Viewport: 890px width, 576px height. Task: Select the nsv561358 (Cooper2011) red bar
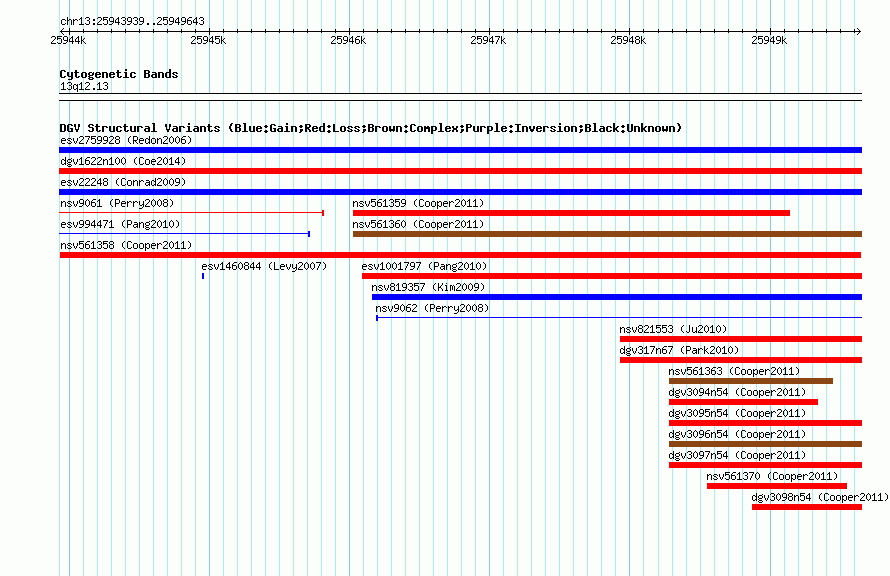(460, 255)
